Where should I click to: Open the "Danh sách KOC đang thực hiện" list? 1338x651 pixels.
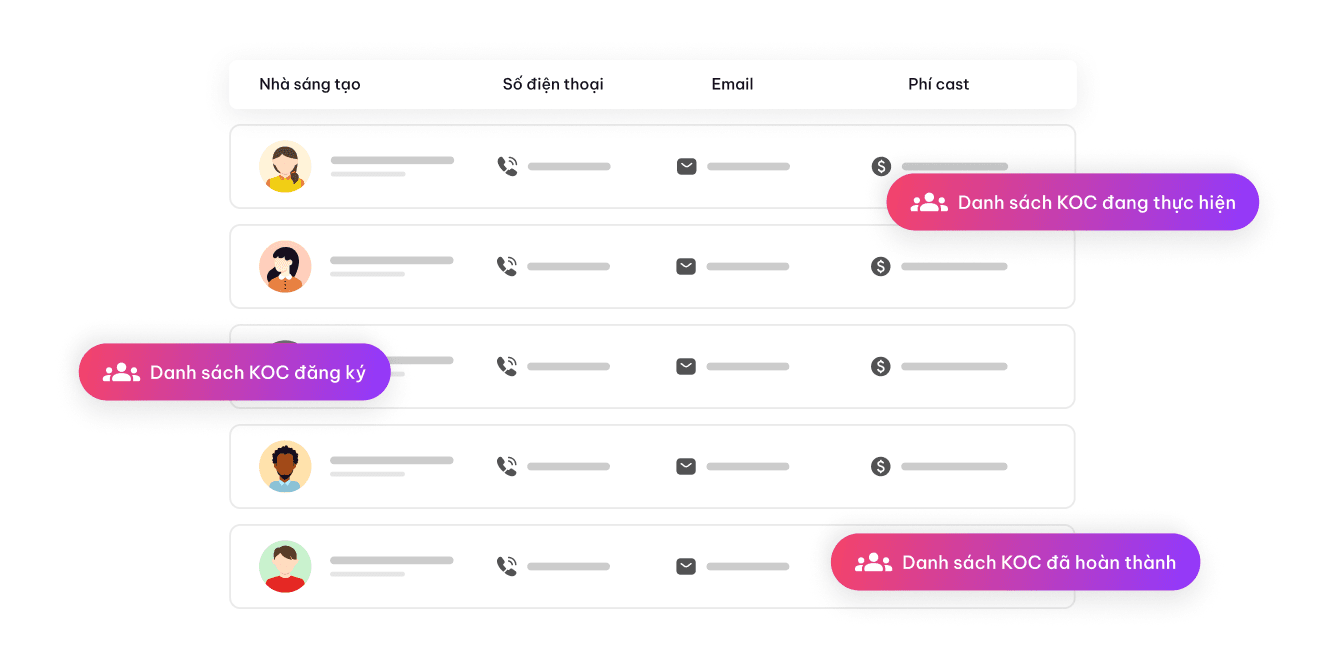(x=1072, y=202)
